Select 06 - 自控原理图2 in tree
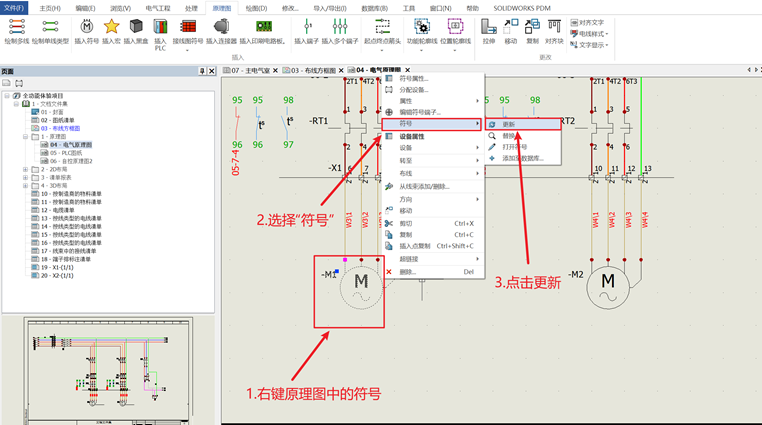 pos(71,161)
